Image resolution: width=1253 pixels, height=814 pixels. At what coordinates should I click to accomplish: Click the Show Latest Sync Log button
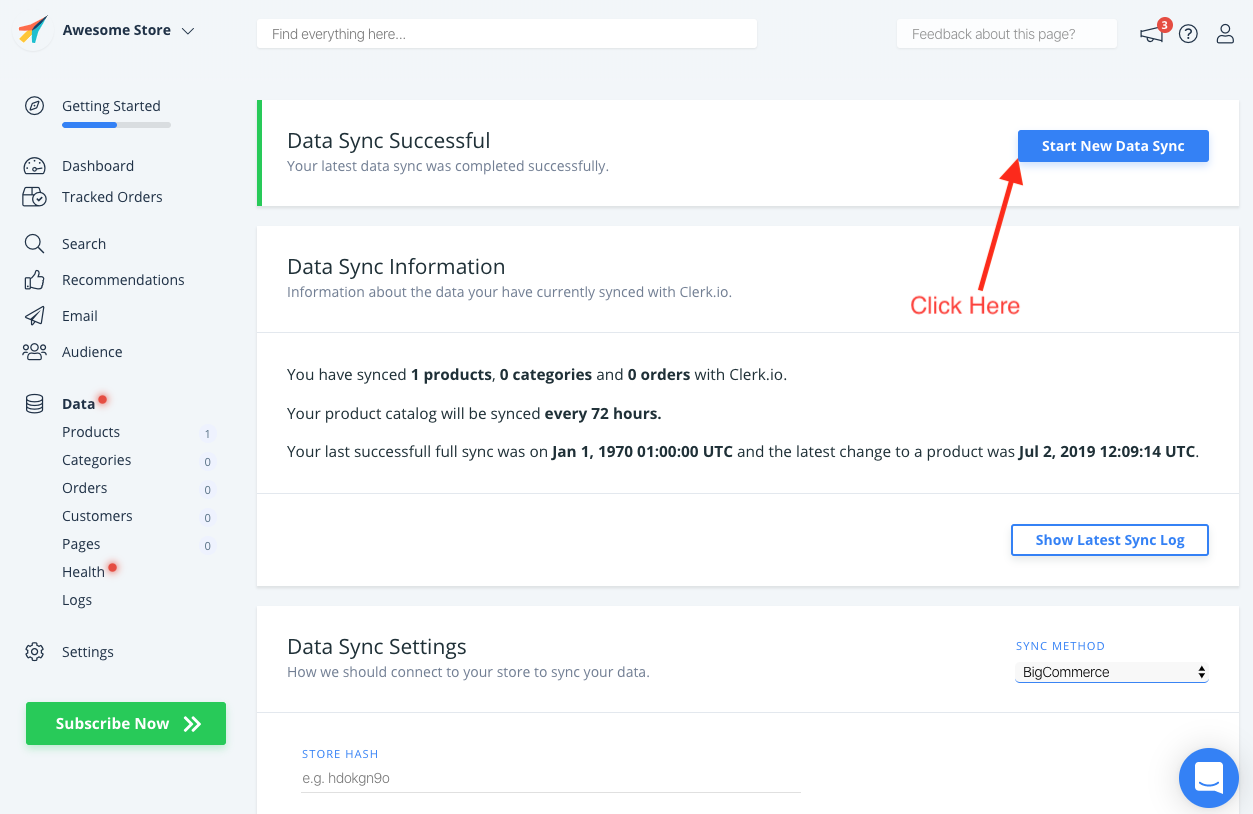click(1110, 540)
